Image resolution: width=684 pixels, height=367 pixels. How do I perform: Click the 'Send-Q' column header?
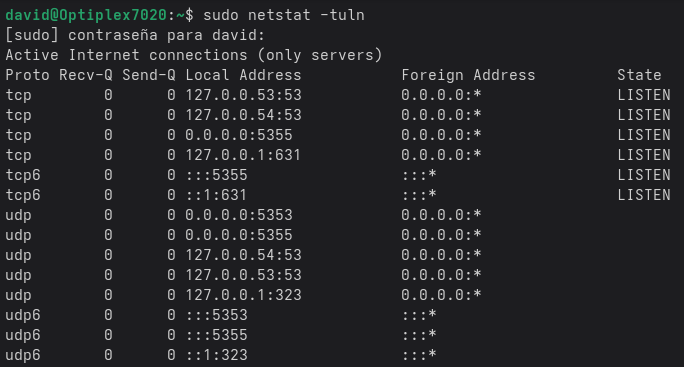[149, 75]
